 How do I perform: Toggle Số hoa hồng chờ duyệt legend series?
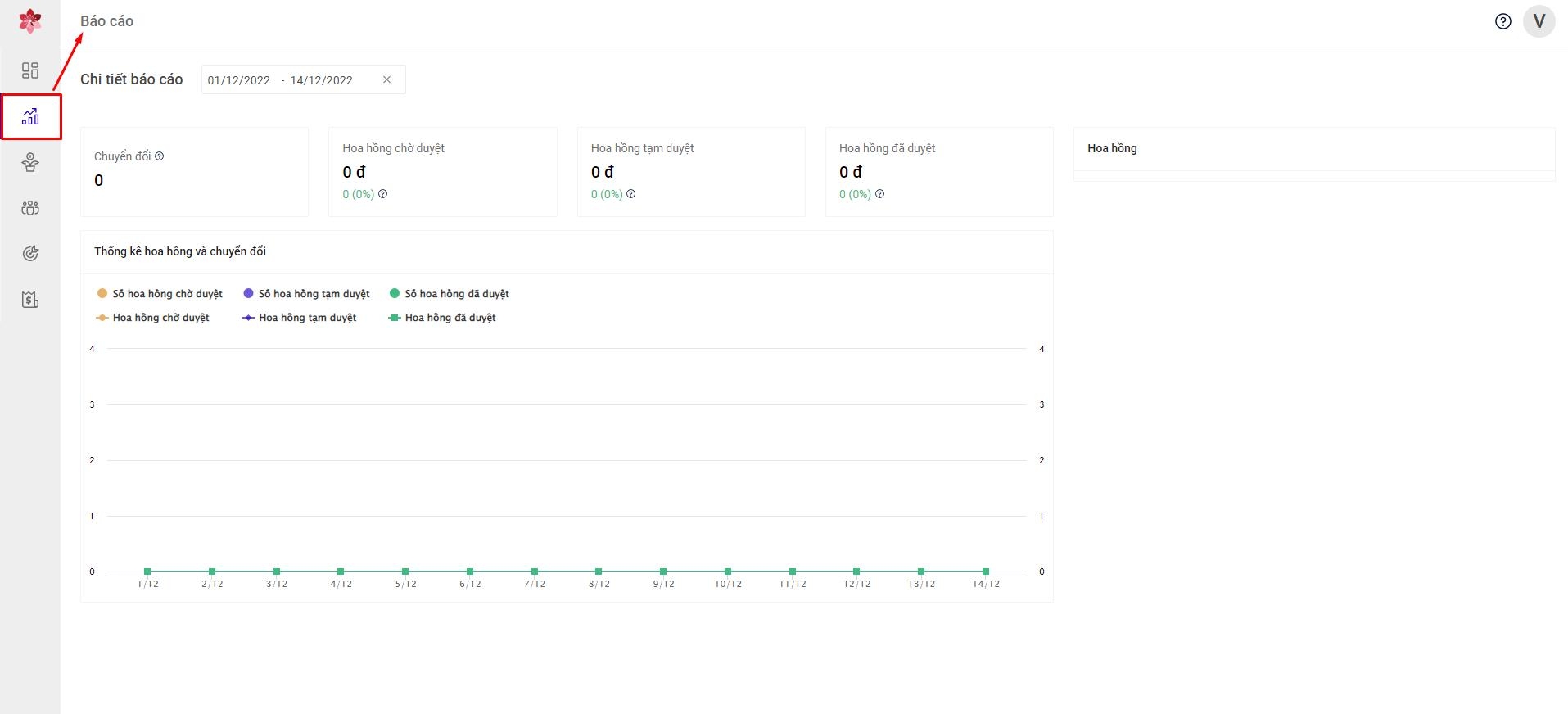[160, 294]
